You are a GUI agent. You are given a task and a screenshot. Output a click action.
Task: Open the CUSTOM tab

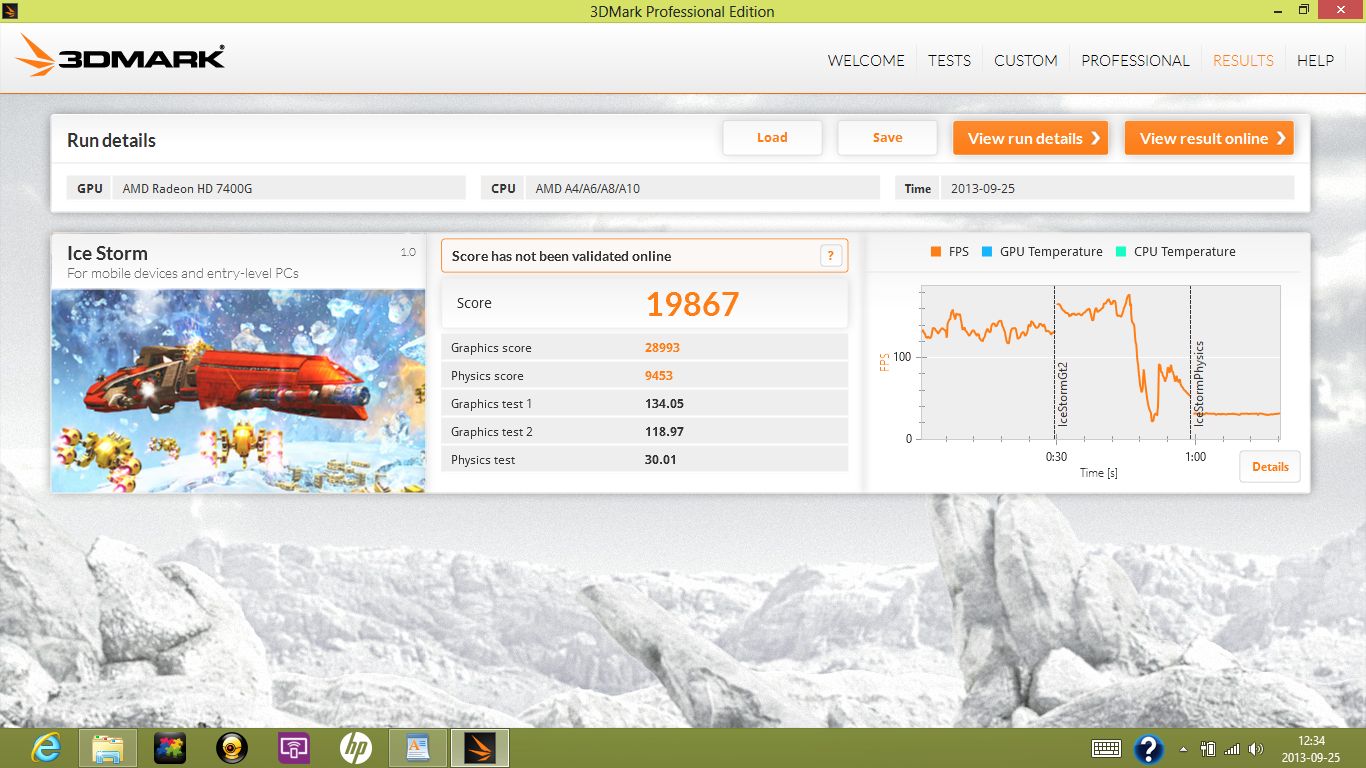[1026, 60]
